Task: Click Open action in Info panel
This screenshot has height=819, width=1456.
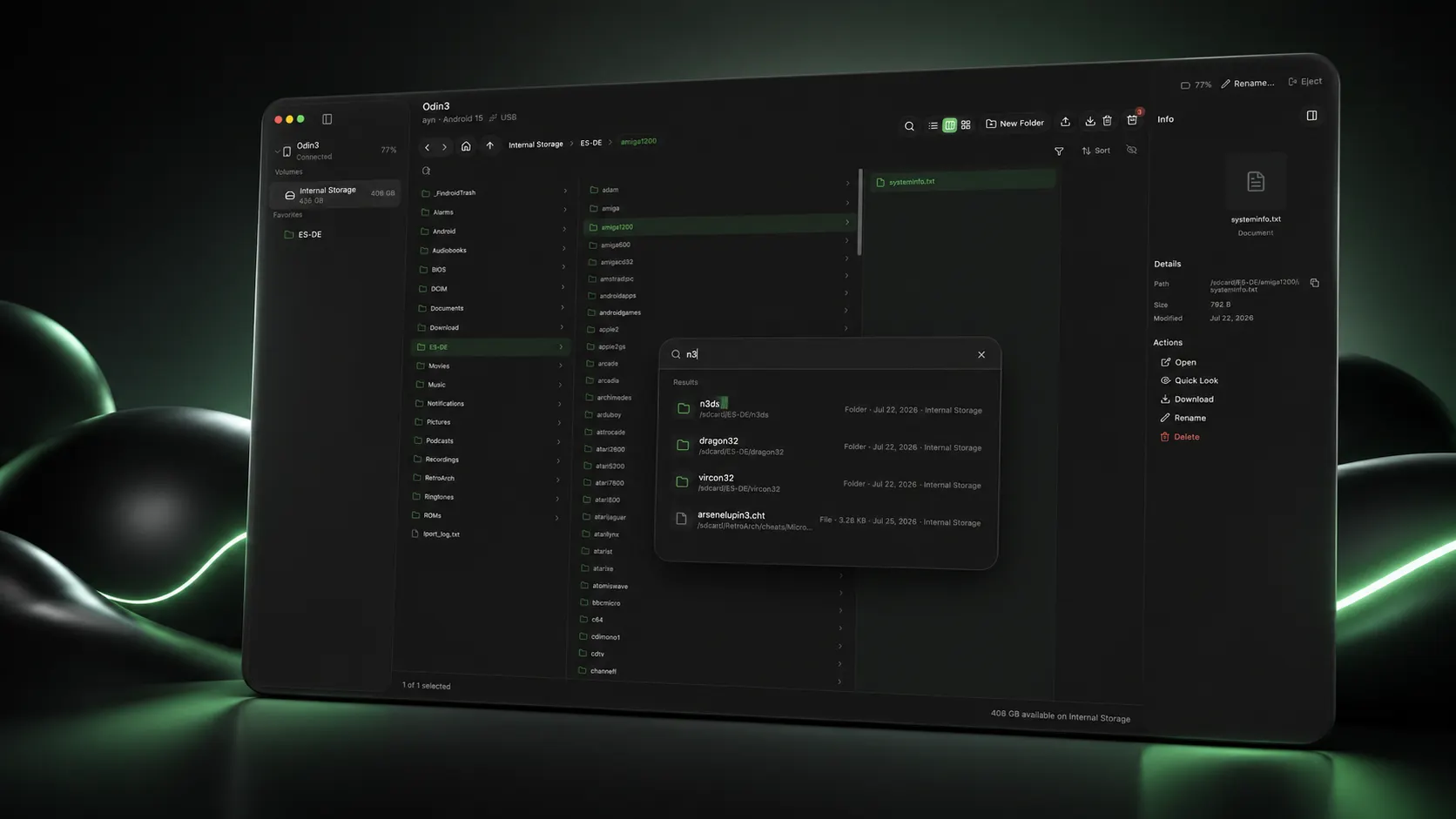Action: click(1178, 362)
